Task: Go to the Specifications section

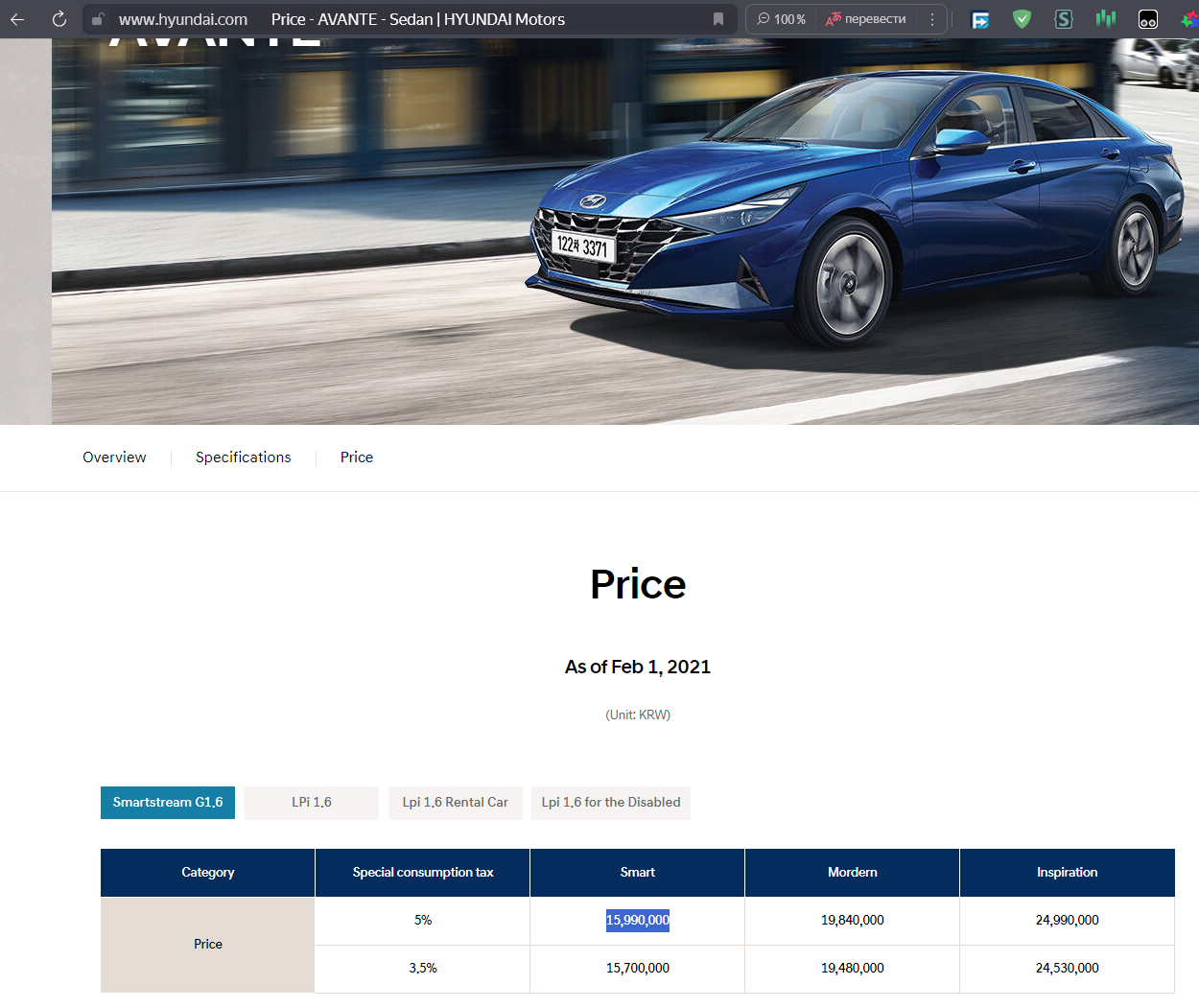Action: click(x=244, y=457)
